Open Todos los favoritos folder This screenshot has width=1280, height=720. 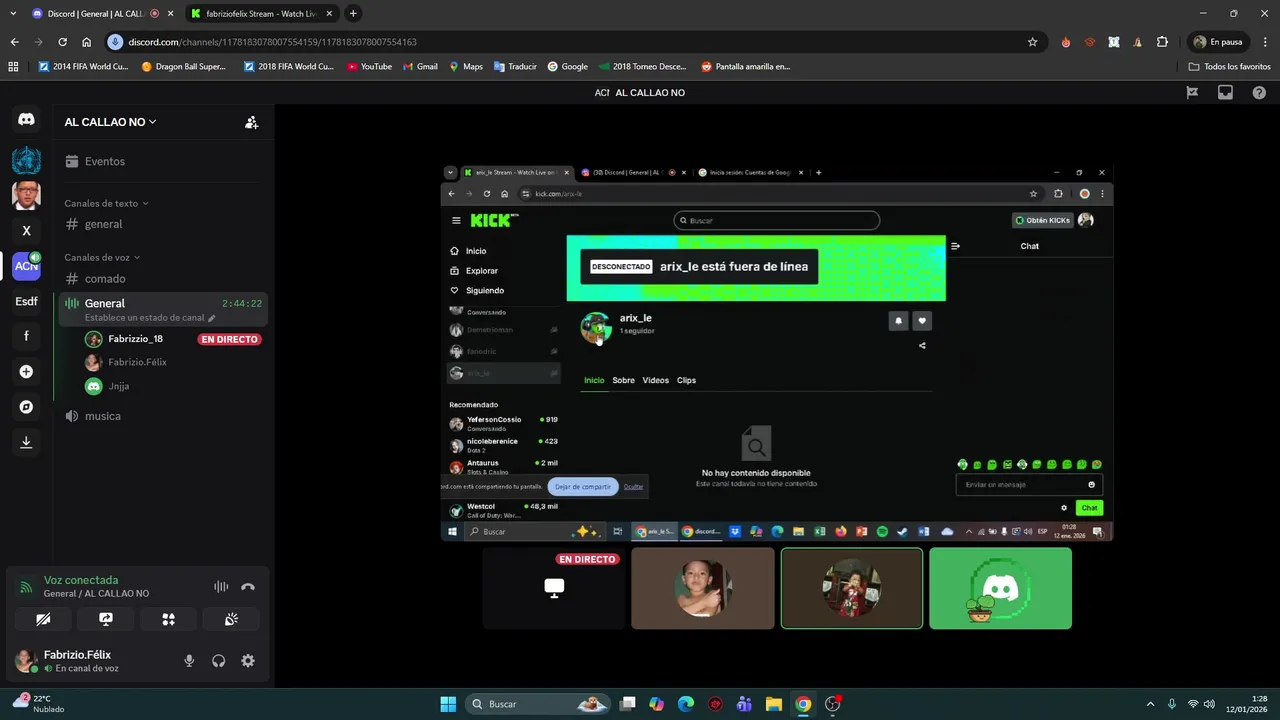pyautogui.click(x=1229, y=66)
